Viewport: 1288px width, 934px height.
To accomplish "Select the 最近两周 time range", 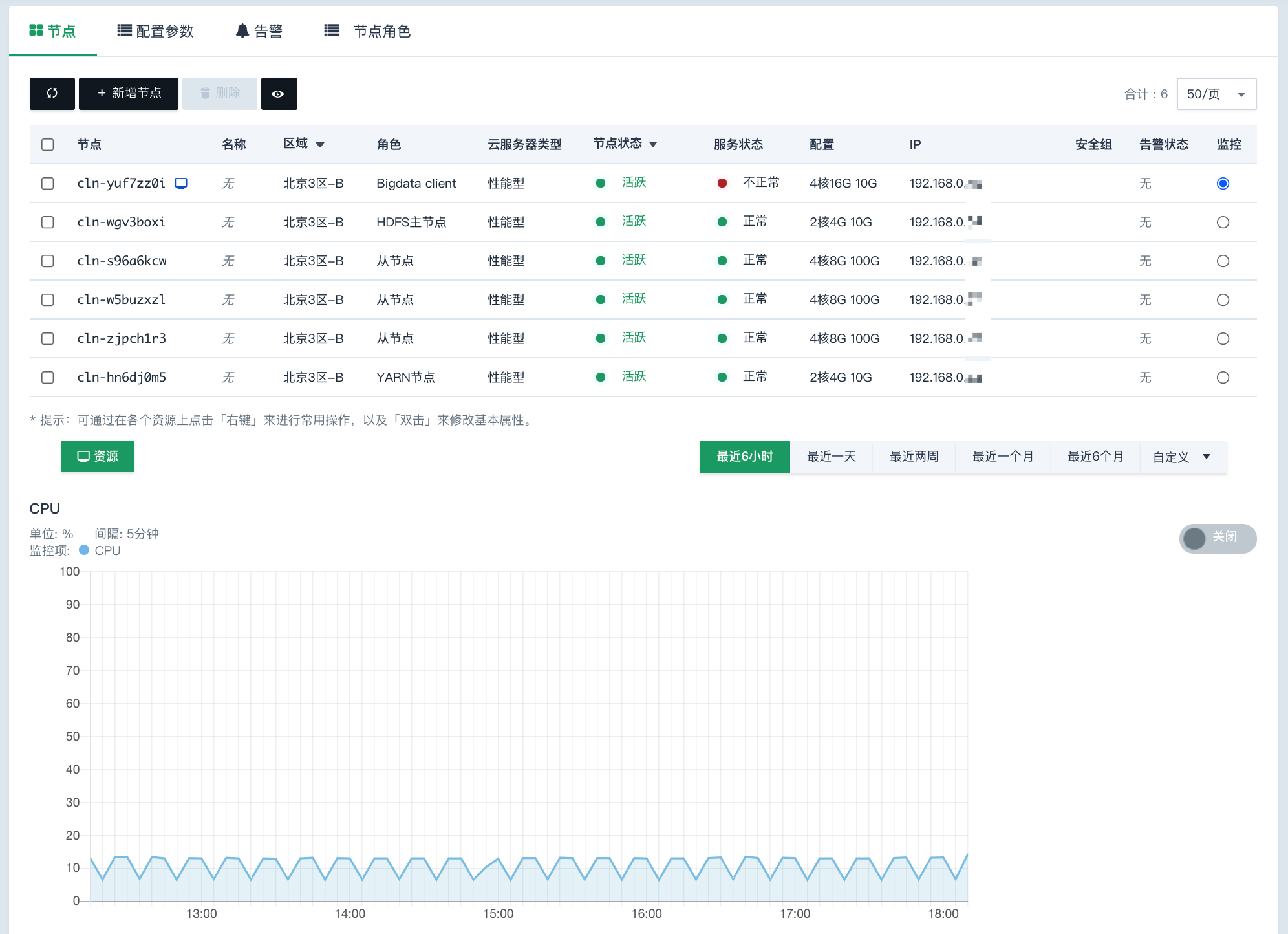I will pyautogui.click(x=914, y=457).
